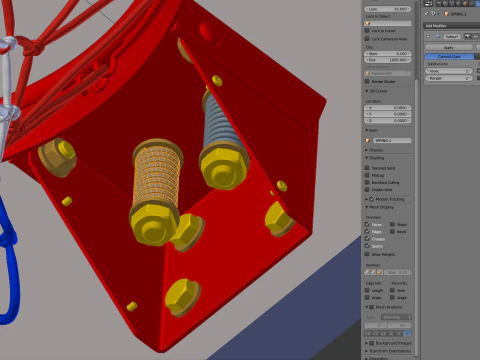
Task: Toggle the Motion Tracking checkbox
Action: click(x=372, y=199)
